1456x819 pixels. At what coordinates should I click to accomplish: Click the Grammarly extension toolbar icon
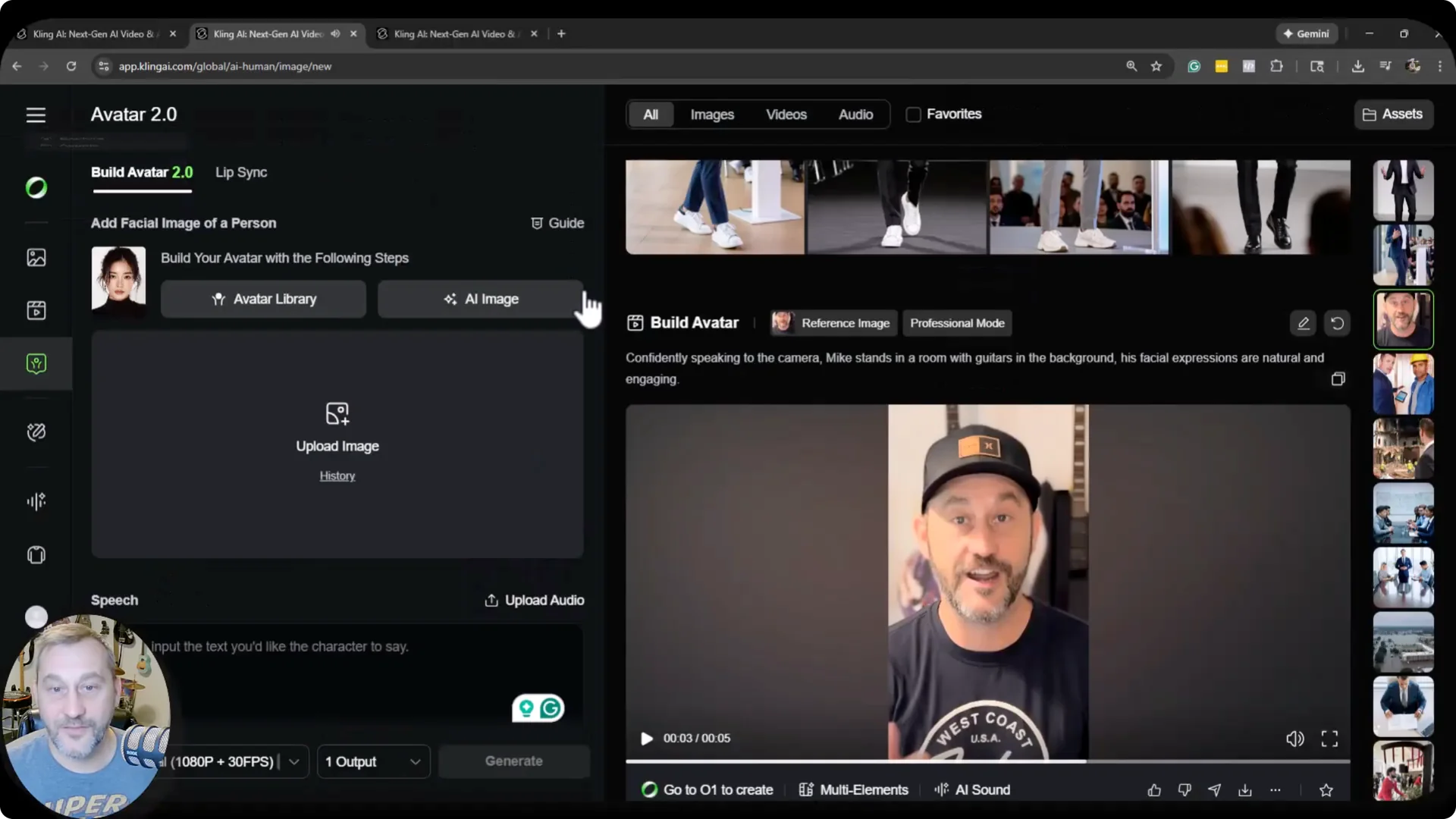pyautogui.click(x=1194, y=66)
